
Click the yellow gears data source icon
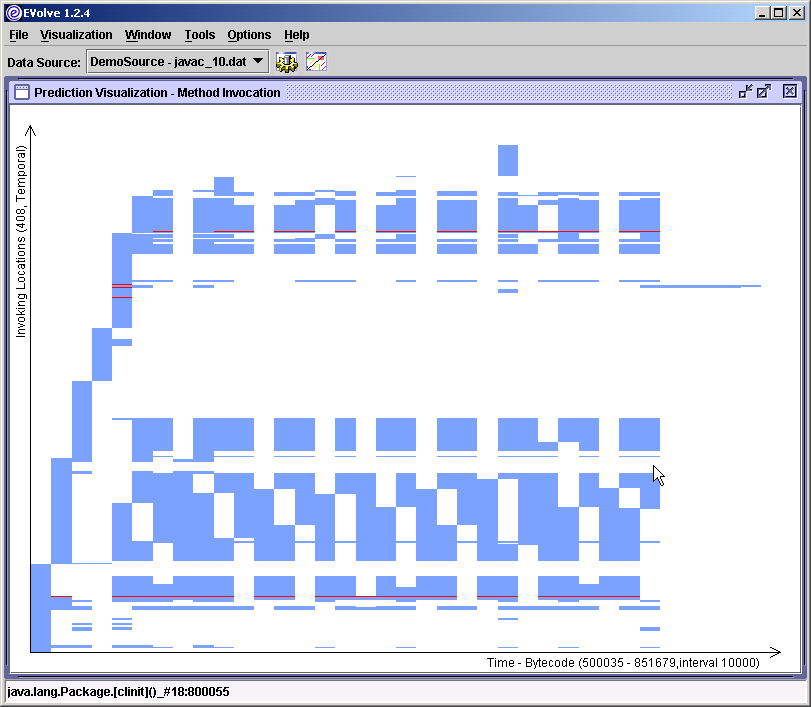tap(287, 62)
